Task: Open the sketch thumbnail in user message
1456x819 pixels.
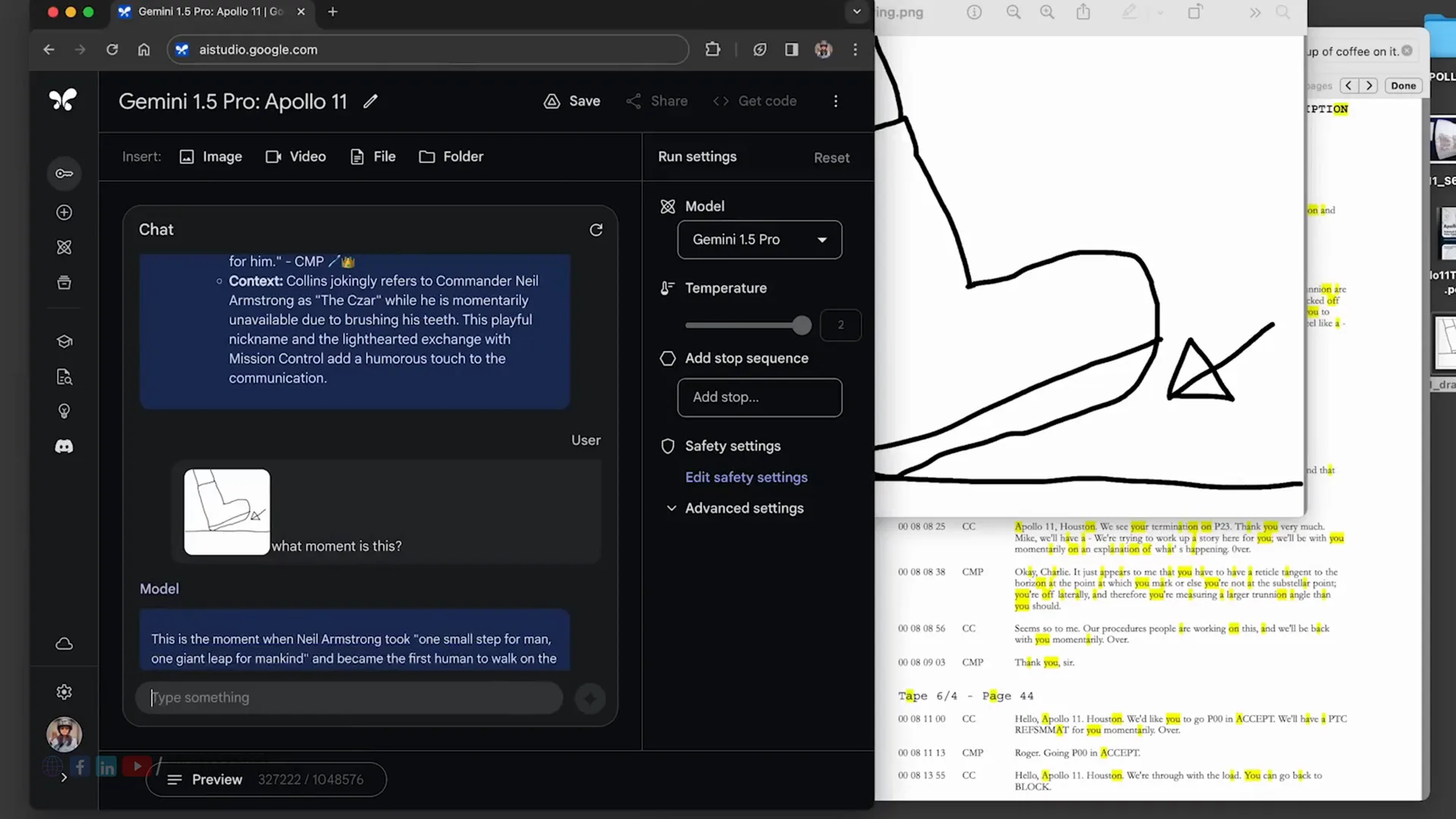Action: click(227, 512)
